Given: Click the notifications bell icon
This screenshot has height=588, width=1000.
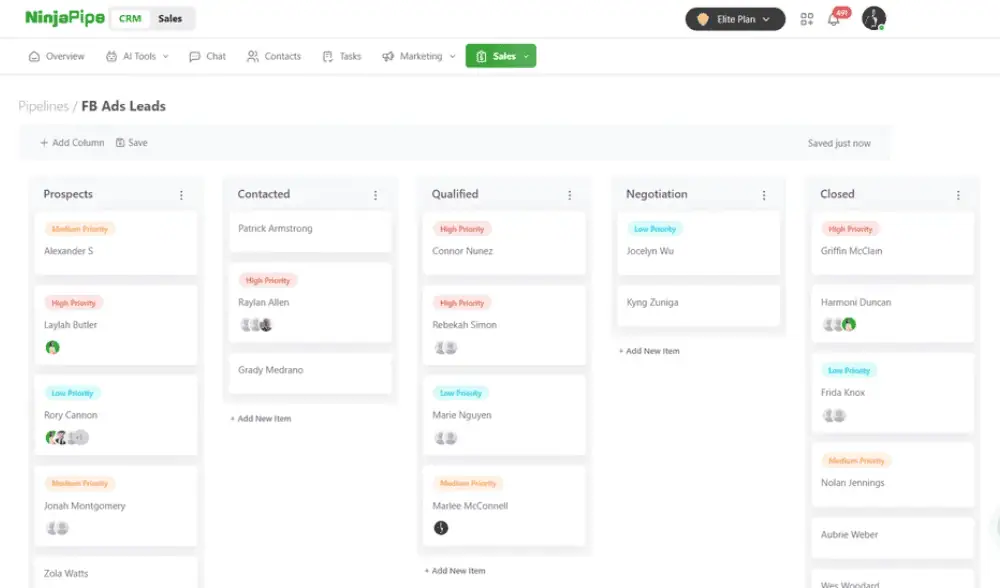Looking at the screenshot, I should 834,19.
